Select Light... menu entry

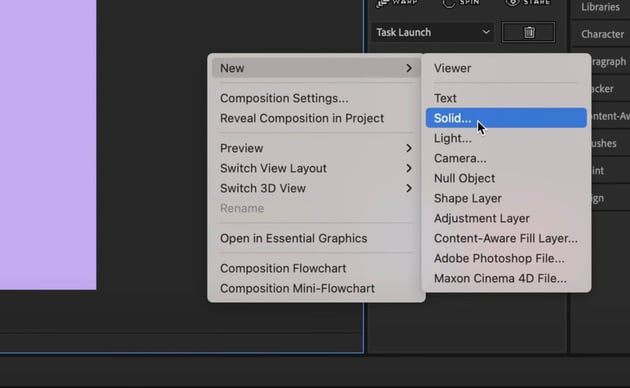point(506,138)
